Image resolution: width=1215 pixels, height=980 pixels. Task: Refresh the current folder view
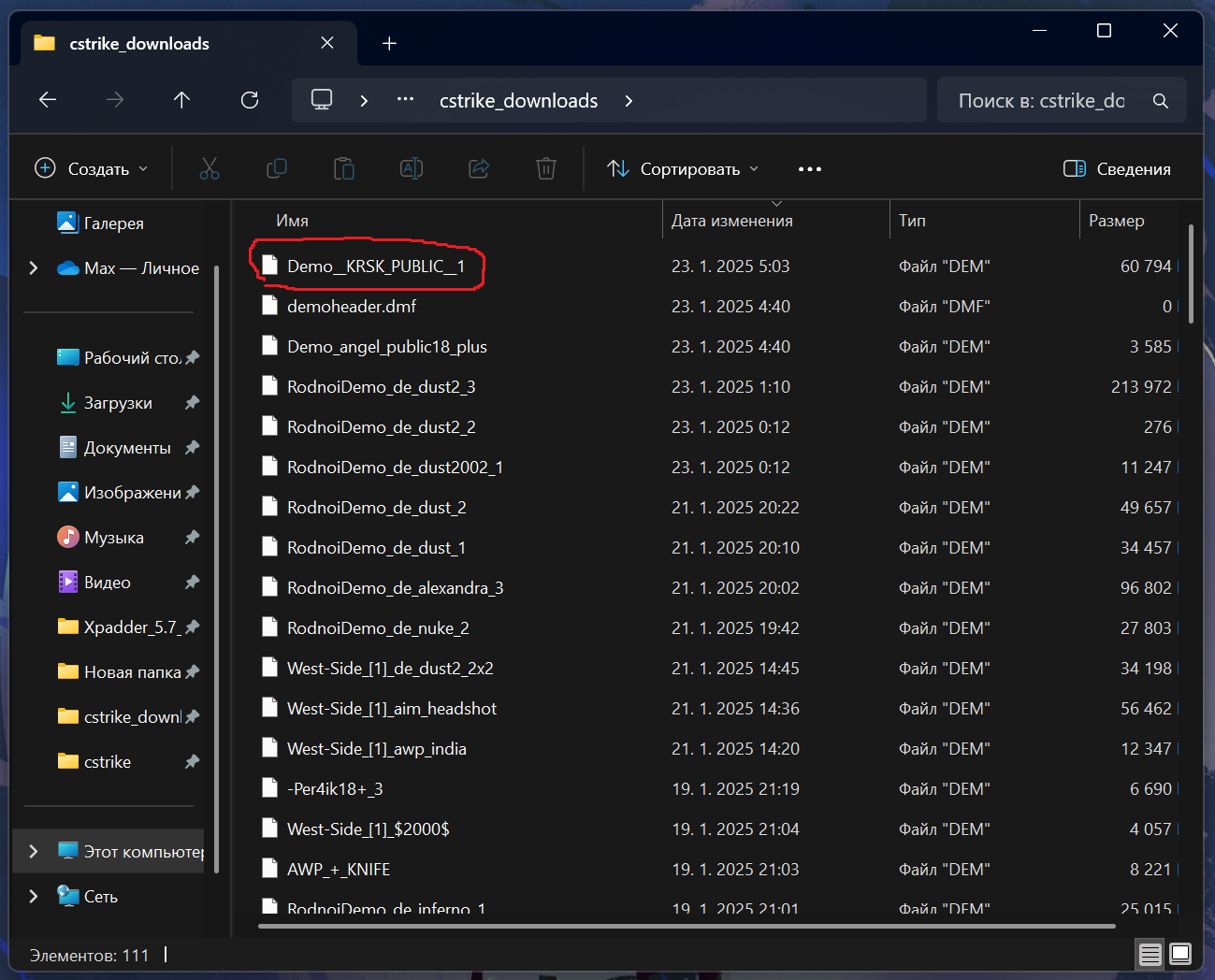(x=250, y=100)
